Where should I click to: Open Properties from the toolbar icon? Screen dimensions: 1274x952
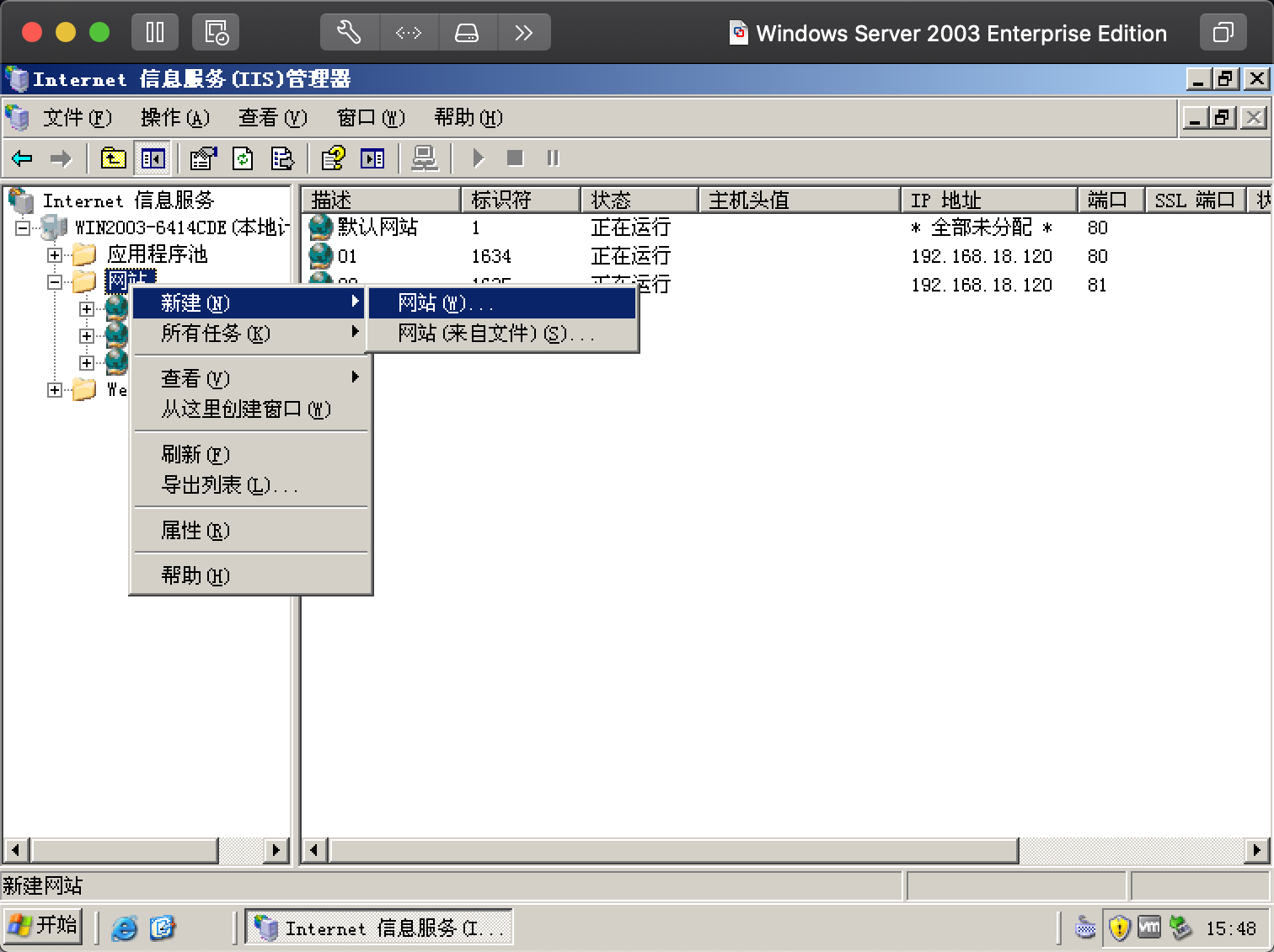[x=203, y=158]
